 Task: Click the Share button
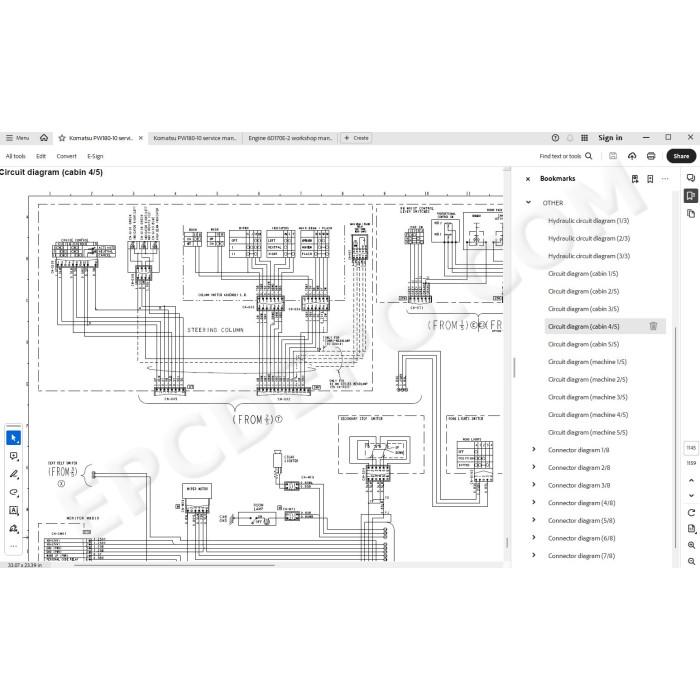tap(681, 156)
